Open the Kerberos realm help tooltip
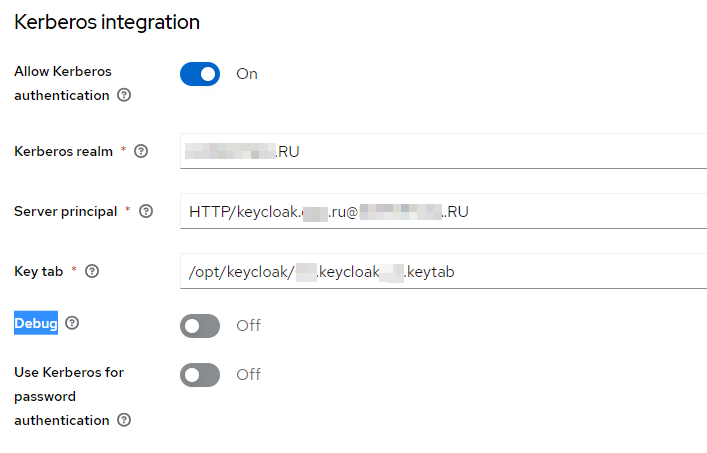Viewport: 707px width, 453px height. click(x=141, y=152)
